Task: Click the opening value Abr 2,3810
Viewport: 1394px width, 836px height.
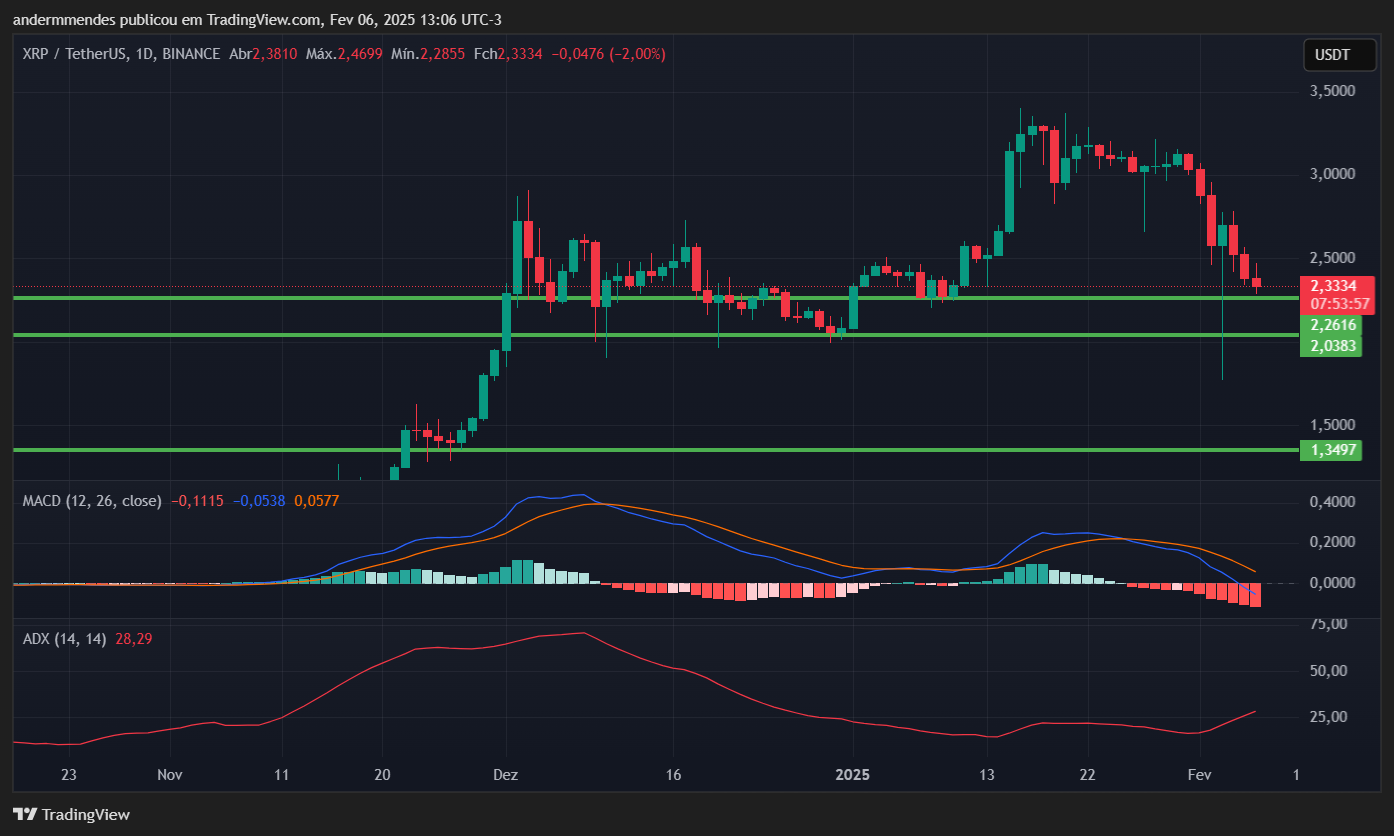Action: [x=263, y=54]
